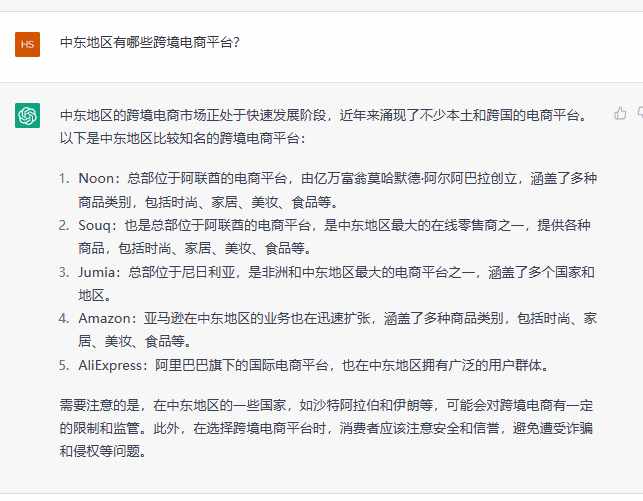The width and height of the screenshot is (643, 501).
Task: Click the user question about 中东地区跨境电商平台
Action: pyautogui.click(x=150, y=43)
